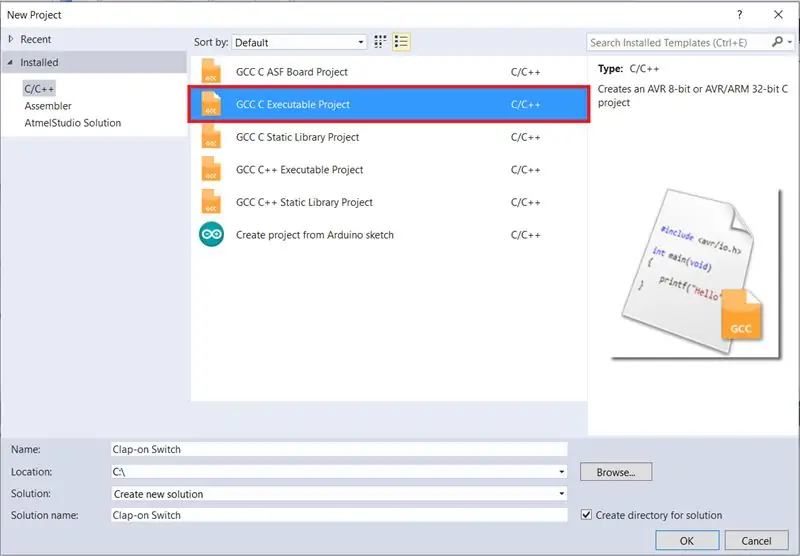800x556 pixels.
Task: Click the GCC C Static Library Project icon
Action: point(211,137)
